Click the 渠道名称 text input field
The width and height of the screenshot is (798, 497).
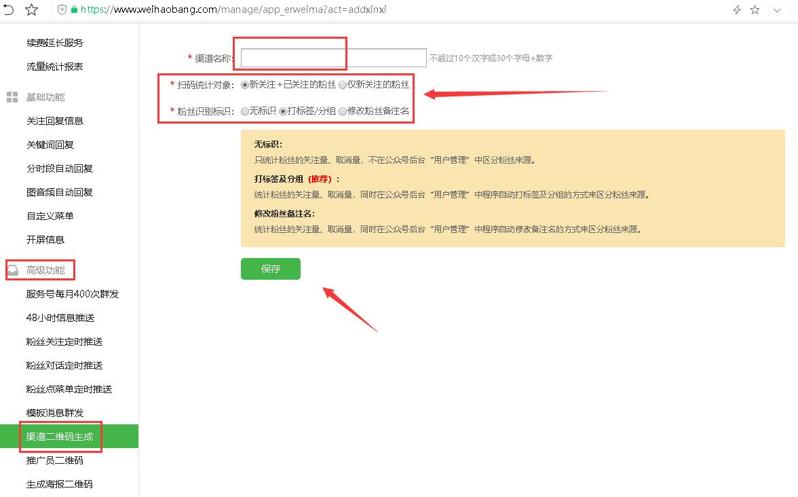point(333,58)
